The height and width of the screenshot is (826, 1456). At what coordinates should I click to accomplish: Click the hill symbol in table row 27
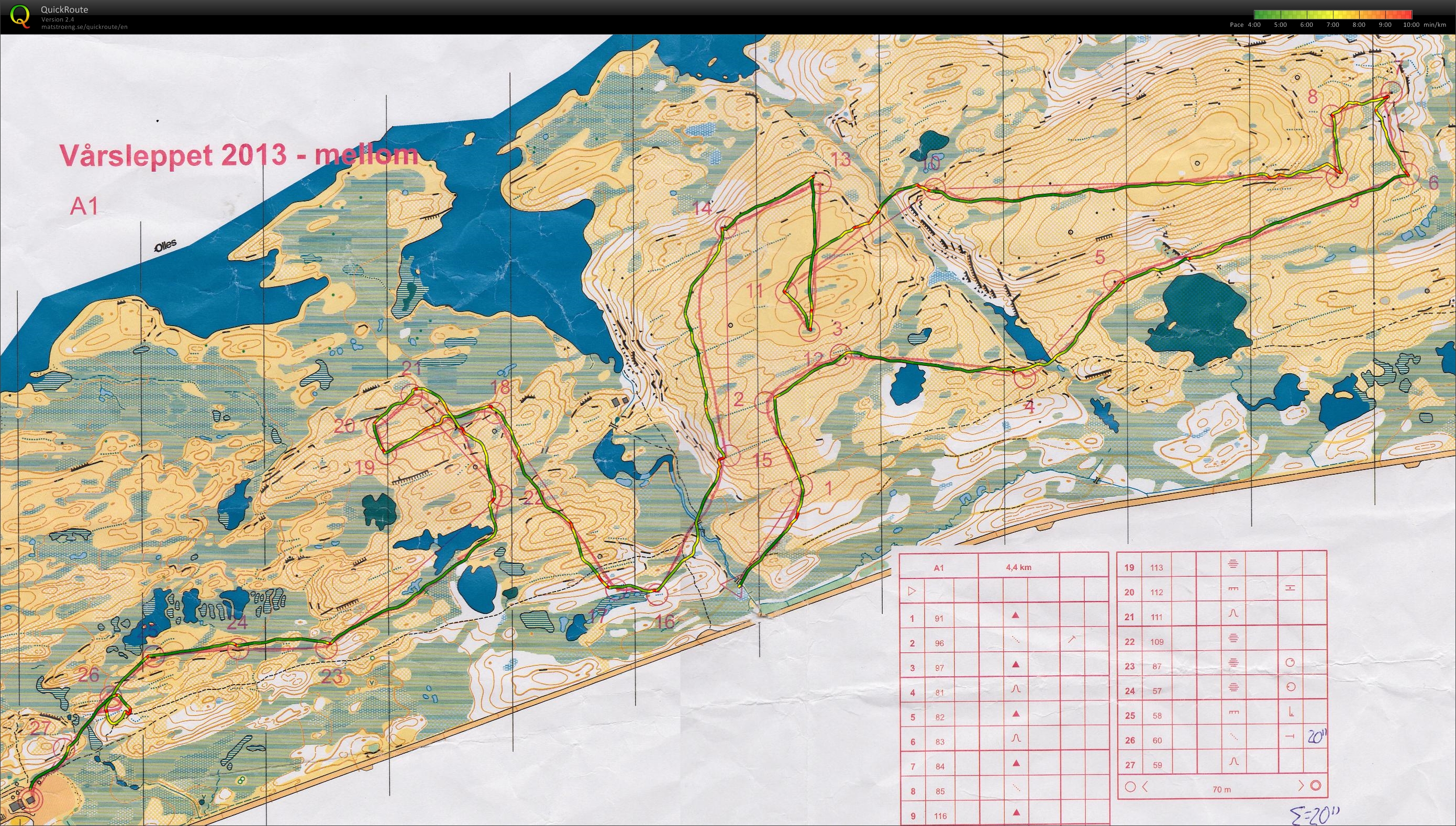(x=1233, y=762)
